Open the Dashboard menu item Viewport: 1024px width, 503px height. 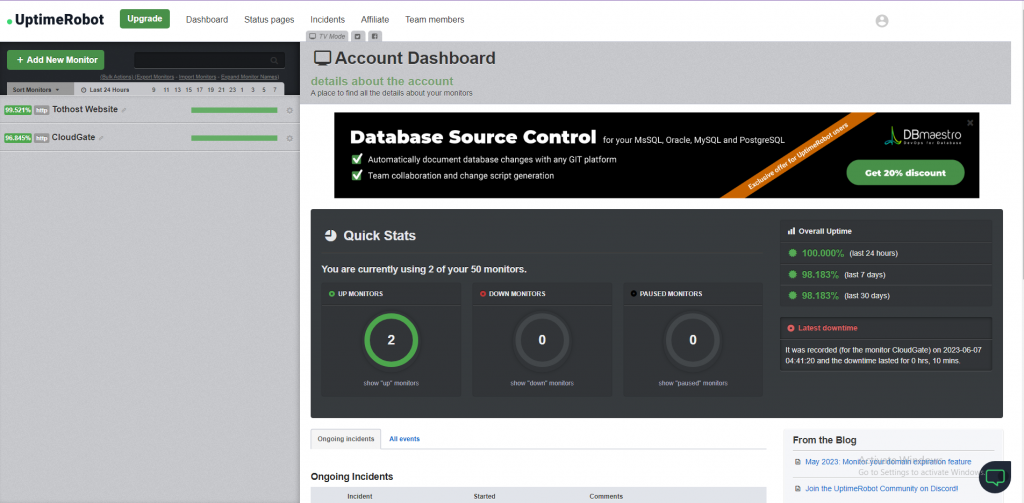pyautogui.click(x=207, y=20)
